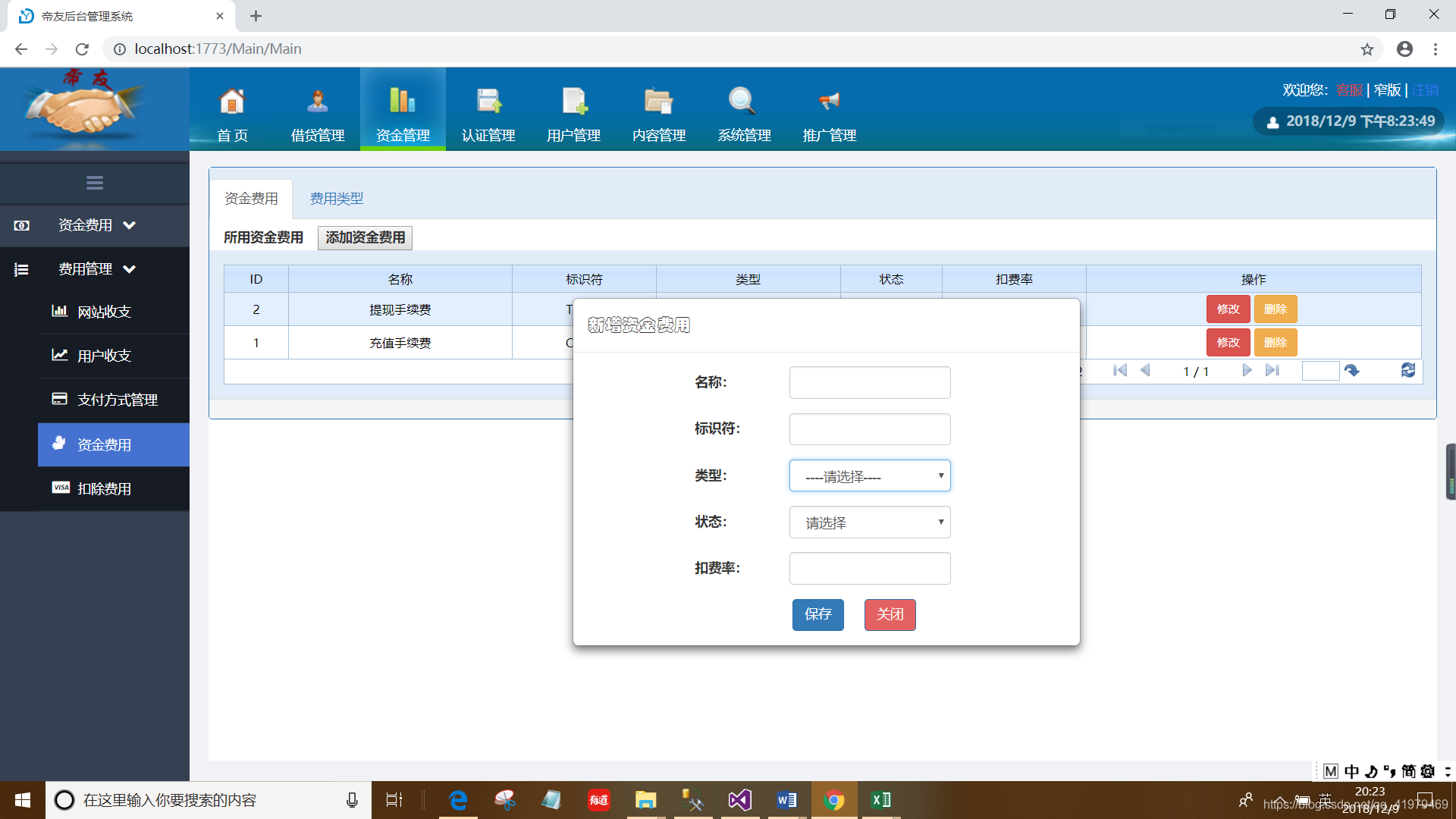Screen dimensions: 1456x819
Task: Collapse the 费用管理 sidebar section
Action: [95, 269]
